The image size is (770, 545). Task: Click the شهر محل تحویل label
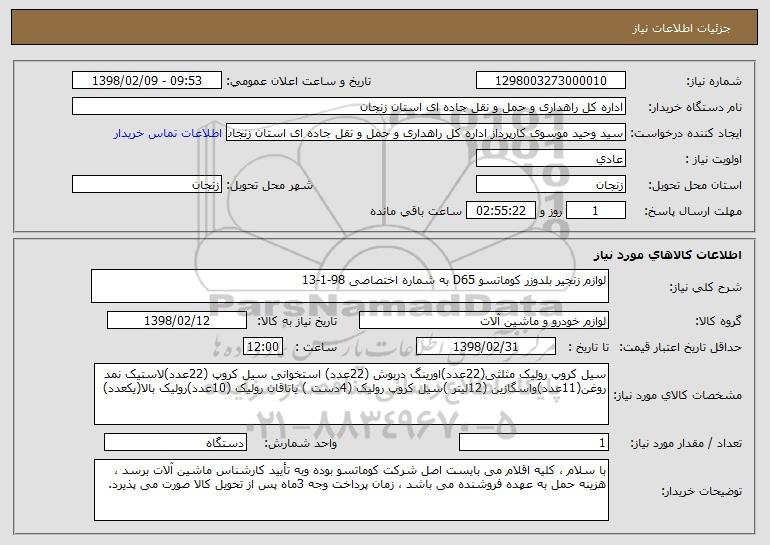(269, 186)
